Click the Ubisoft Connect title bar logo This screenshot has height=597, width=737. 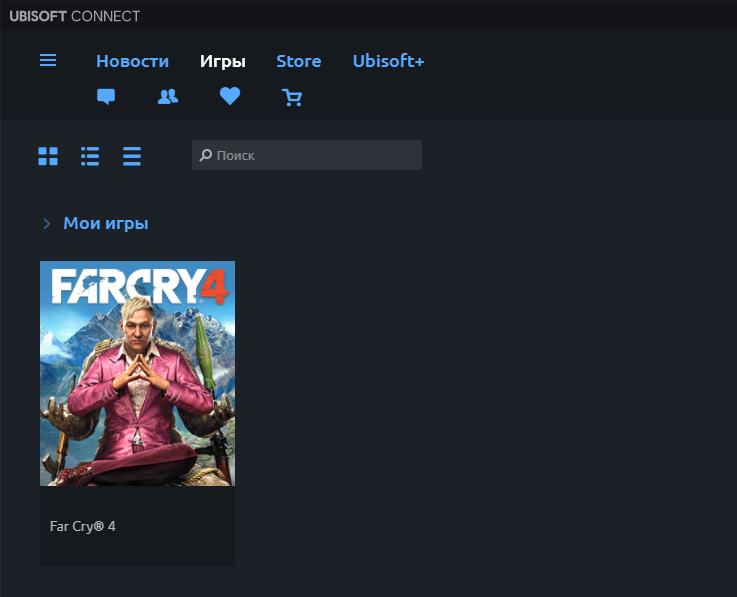tap(74, 16)
